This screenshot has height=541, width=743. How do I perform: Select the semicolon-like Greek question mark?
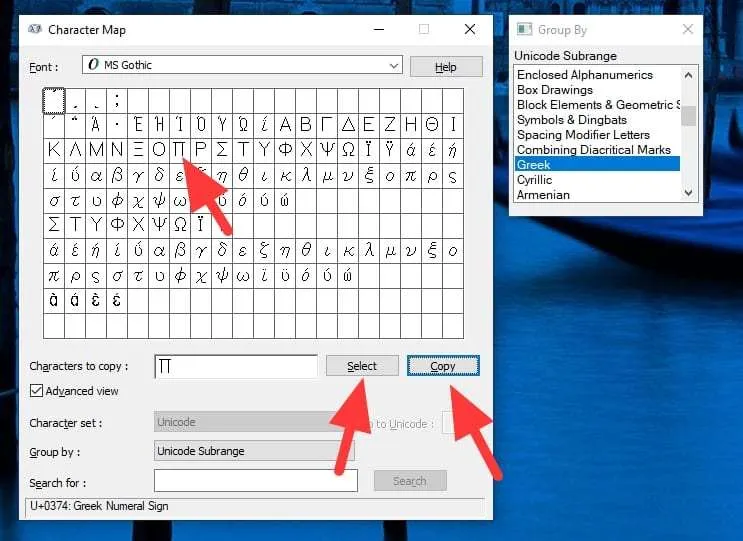click(x=117, y=101)
